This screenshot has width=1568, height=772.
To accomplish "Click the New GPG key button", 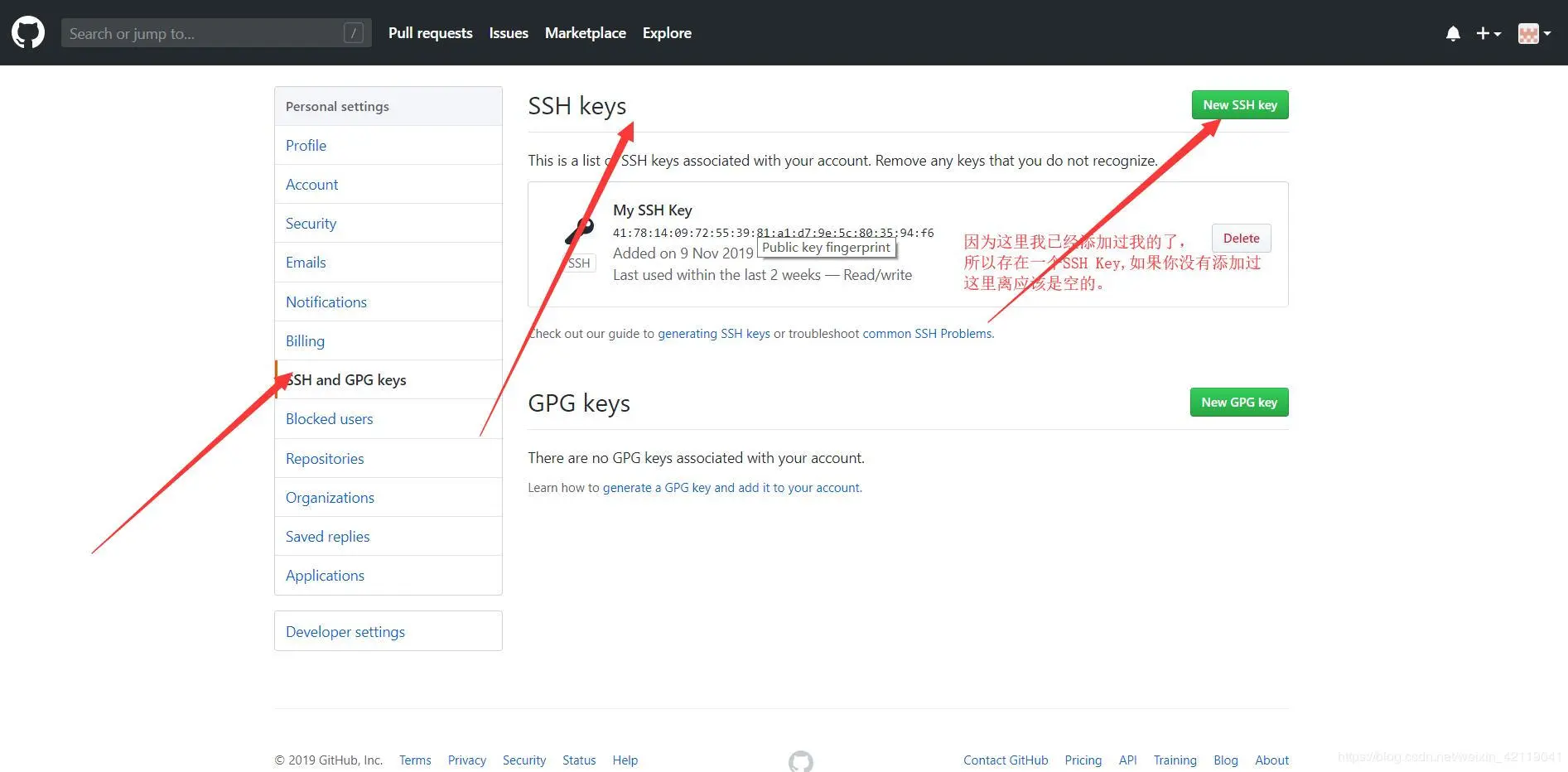I will (1239, 403).
